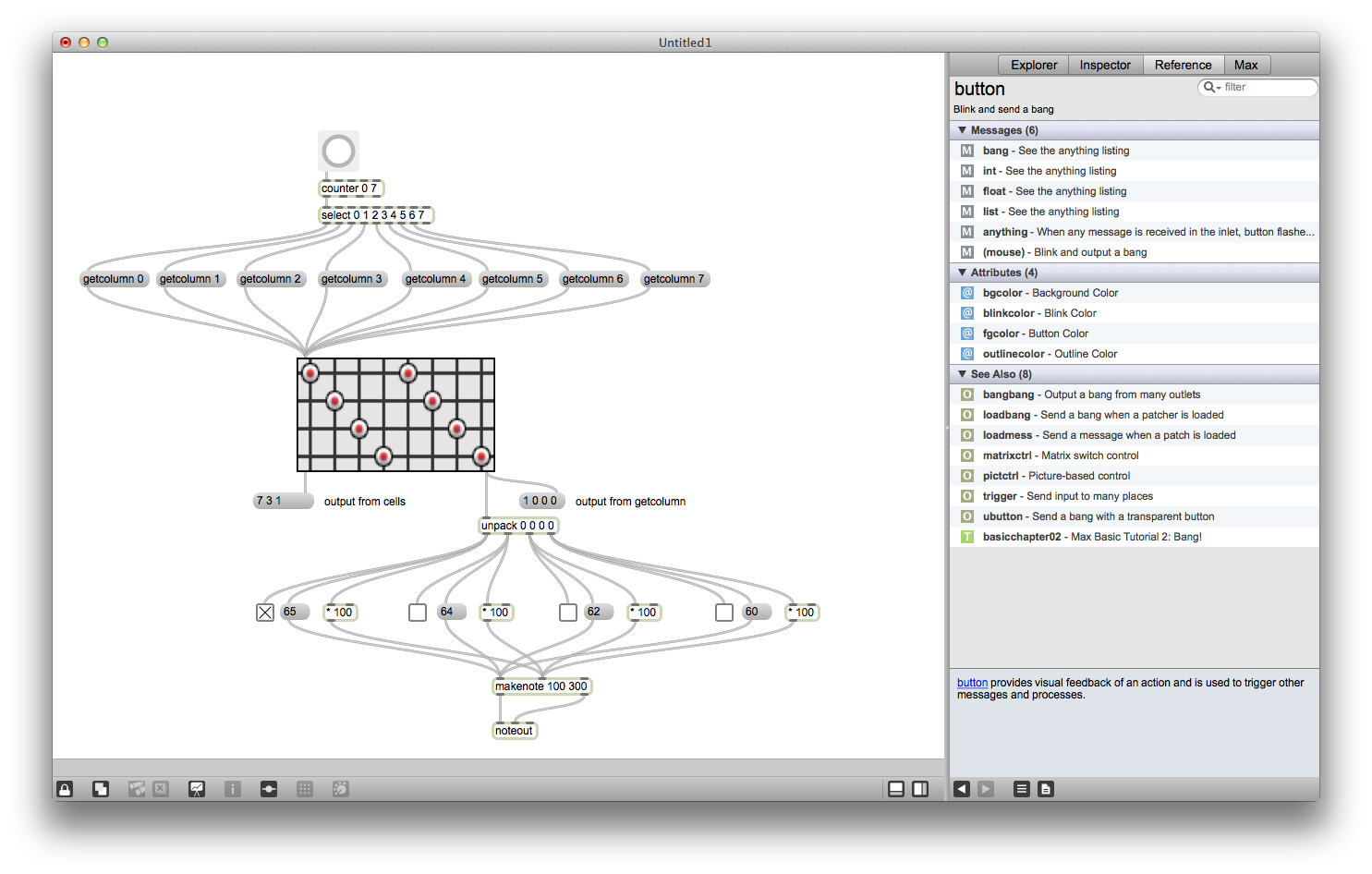Click the 1 0 0 0 message box
This screenshot has height=874, width=1372.
coord(540,501)
